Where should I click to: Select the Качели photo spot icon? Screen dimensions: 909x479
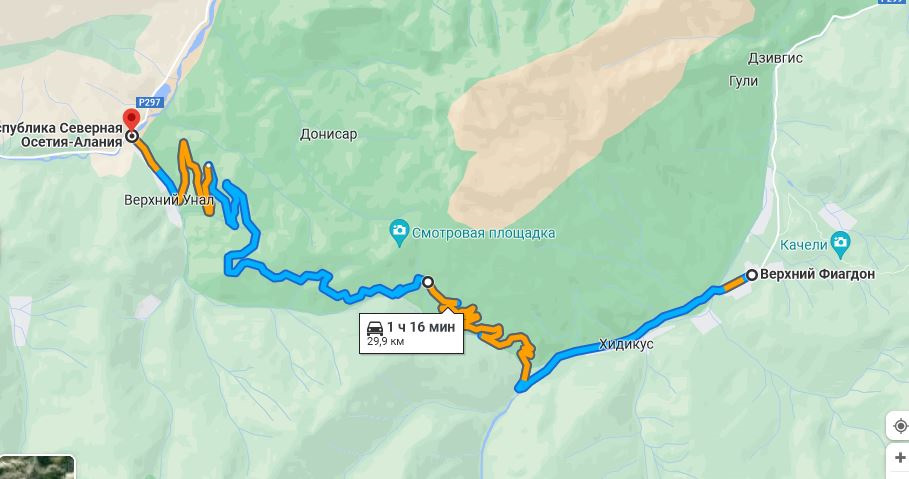(x=840, y=244)
